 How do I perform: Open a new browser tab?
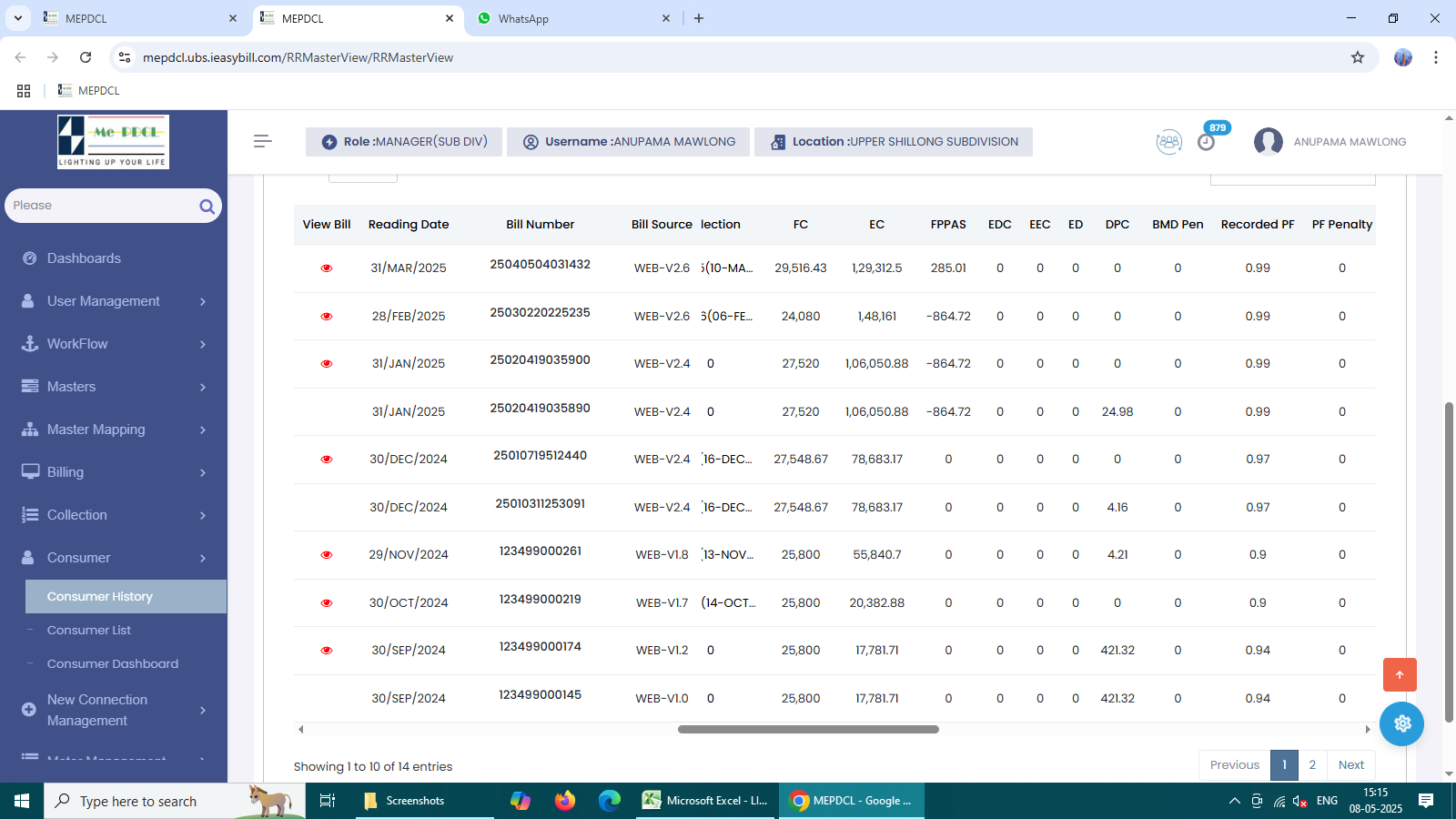pos(699,18)
